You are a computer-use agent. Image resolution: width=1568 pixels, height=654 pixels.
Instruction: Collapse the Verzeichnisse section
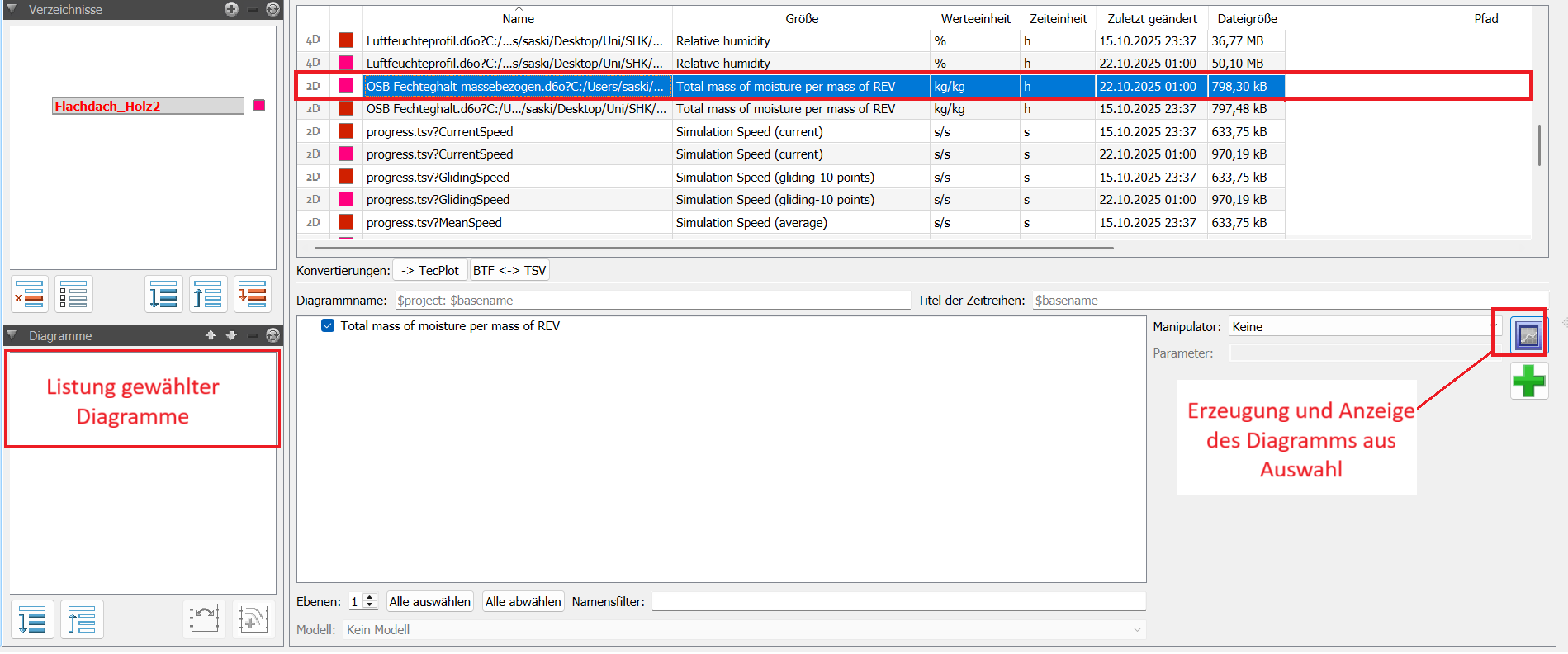(12, 9)
